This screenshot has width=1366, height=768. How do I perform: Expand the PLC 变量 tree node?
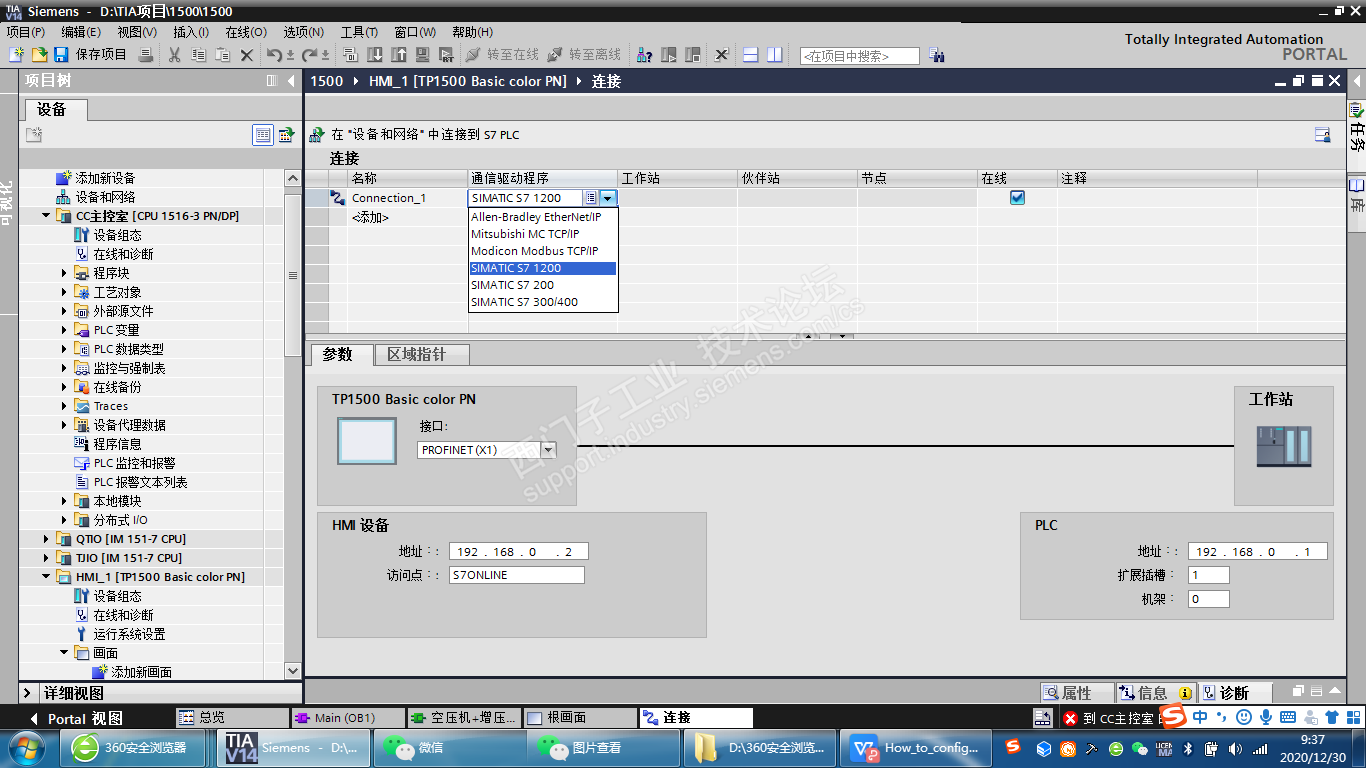[x=64, y=330]
